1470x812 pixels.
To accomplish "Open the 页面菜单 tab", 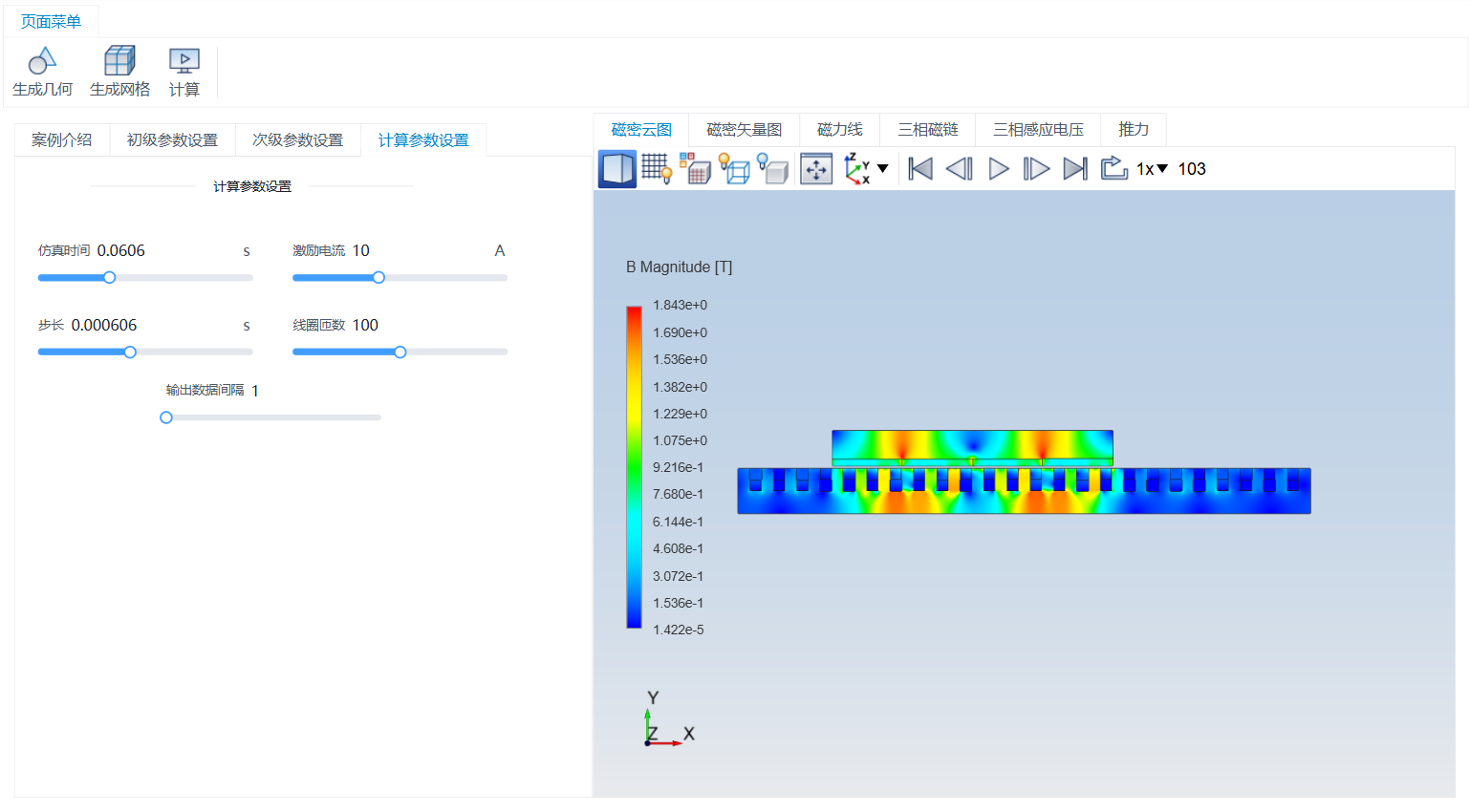I will pos(51,21).
